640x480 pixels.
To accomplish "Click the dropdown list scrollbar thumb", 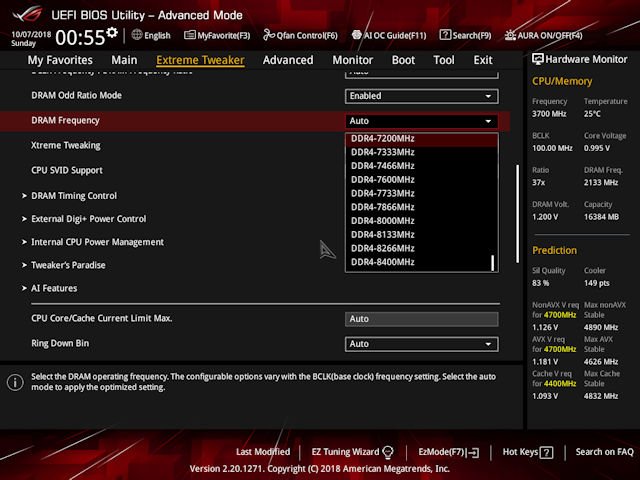I will [493, 263].
